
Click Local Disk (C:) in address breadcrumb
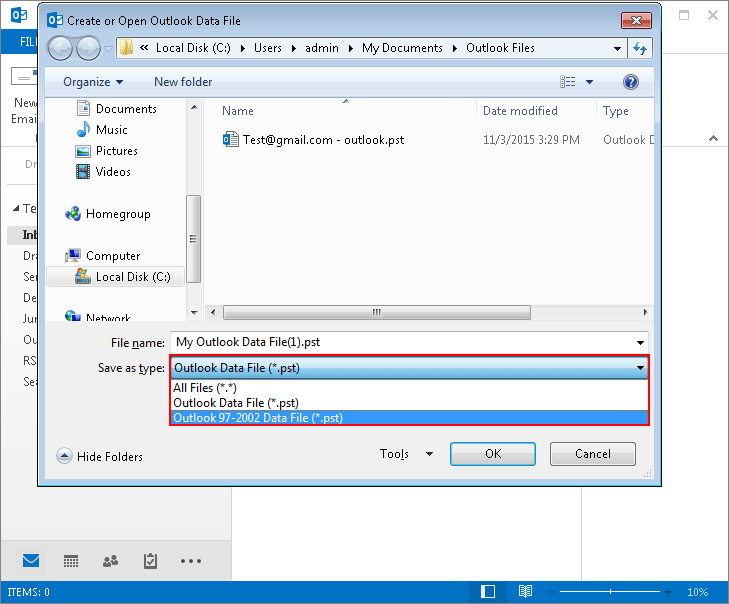pyautogui.click(x=193, y=48)
